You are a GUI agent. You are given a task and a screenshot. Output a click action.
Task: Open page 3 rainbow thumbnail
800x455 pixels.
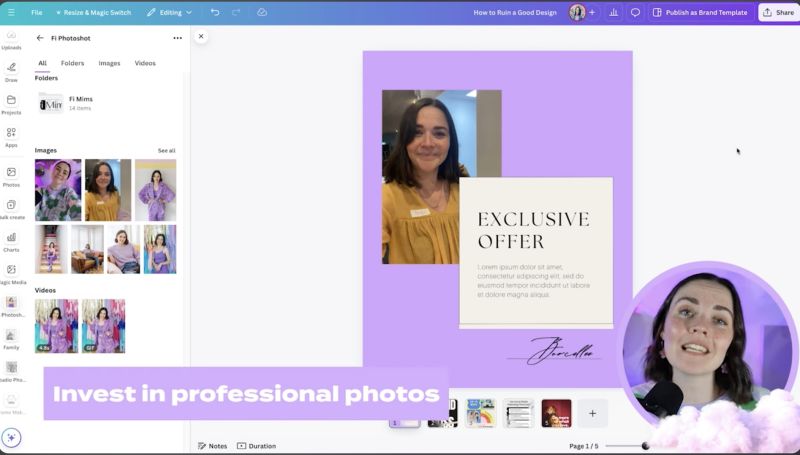481,413
